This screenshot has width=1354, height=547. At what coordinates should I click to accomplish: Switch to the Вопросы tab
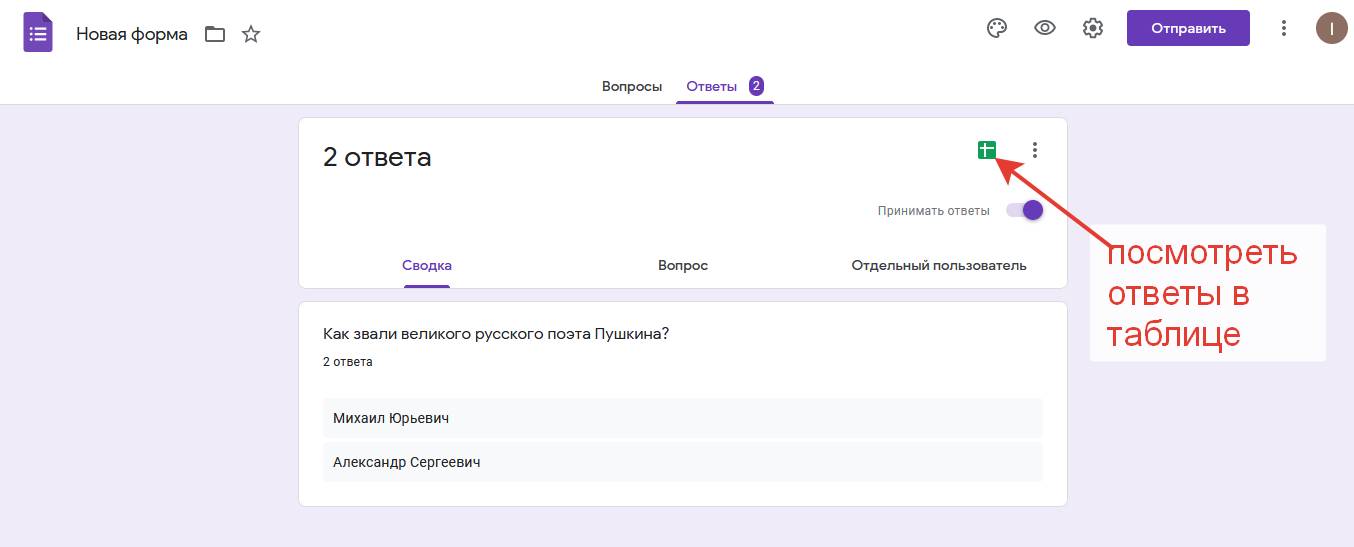click(631, 86)
